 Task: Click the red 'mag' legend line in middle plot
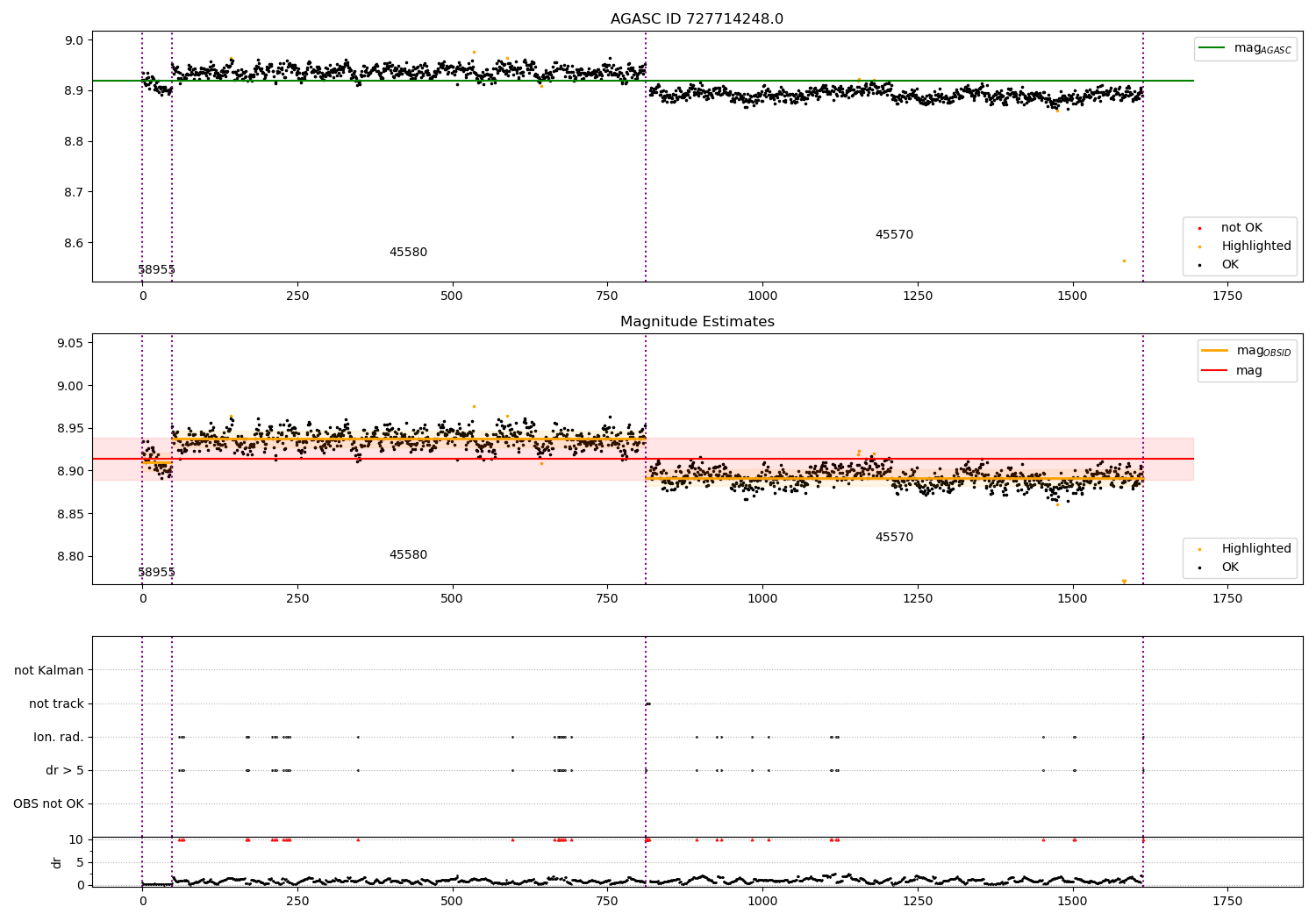[1214, 371]
